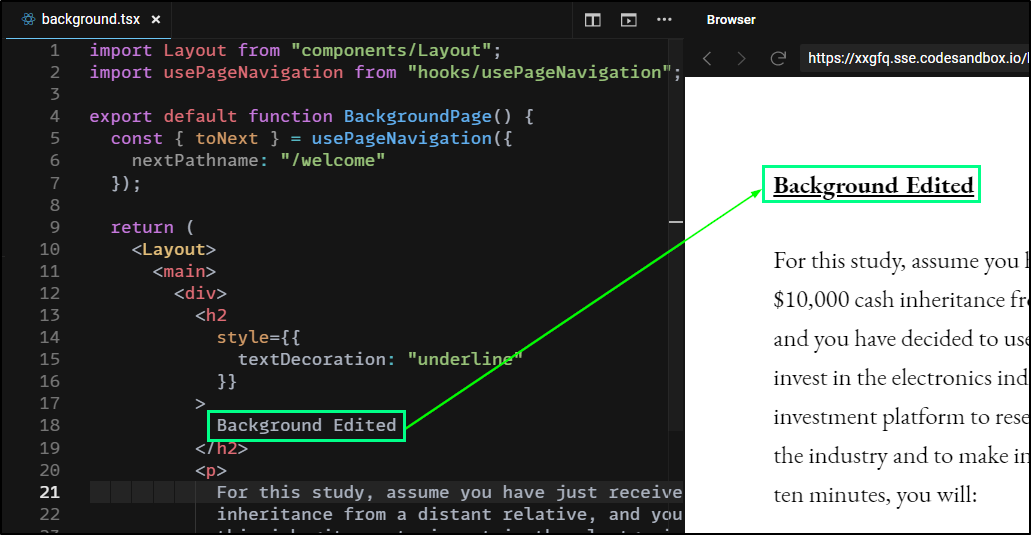
Task: Switch to the Browser tab
Action: pyautogui.click(x=731, y=20)
